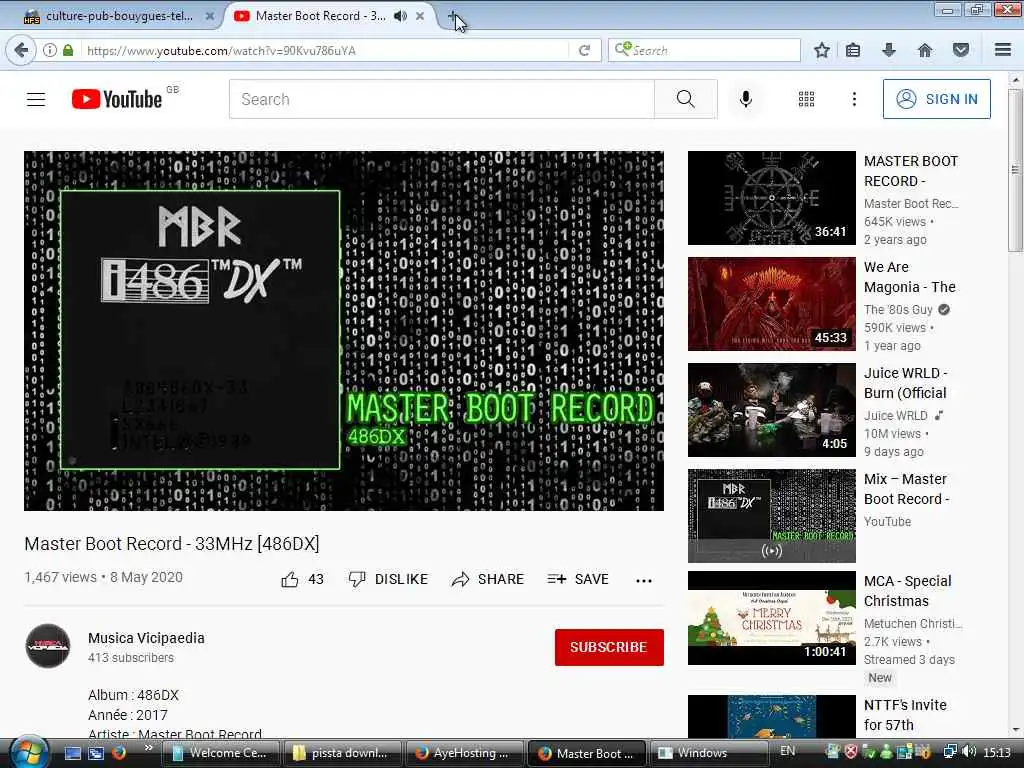Image resolution: width=1024 pixels, height=768 pixels.
Task: Open the MASTER BOOT RECORD 36:41 thumbnail
Action: coord(771,198)
